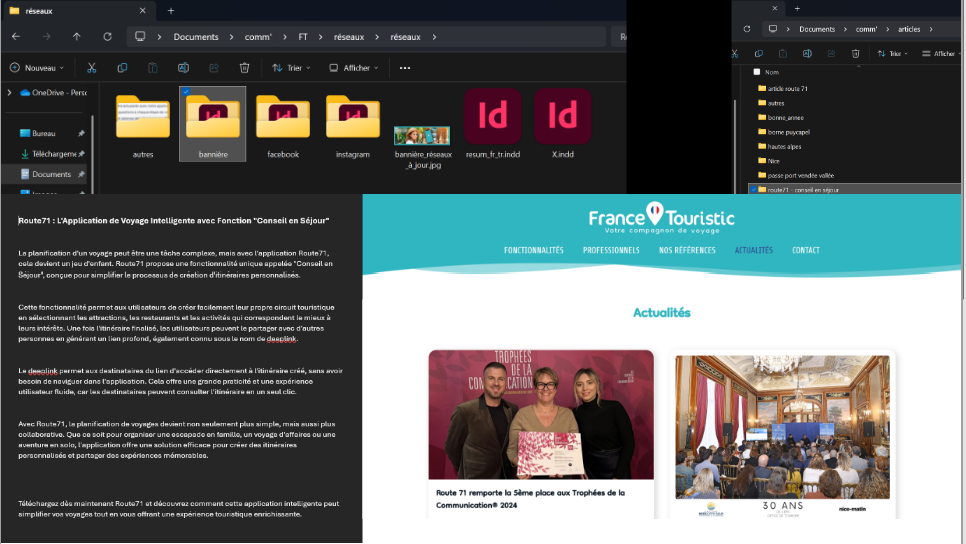Select the autres folder in réseaux window
This screenshot has height=544, width=966.
pyautogui.click(x=143, y=126)
